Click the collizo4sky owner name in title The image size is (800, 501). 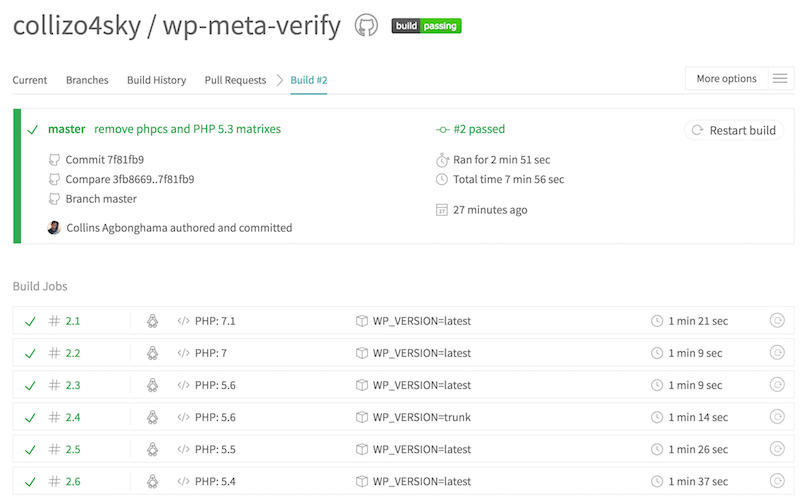click(x=76, y=25)
